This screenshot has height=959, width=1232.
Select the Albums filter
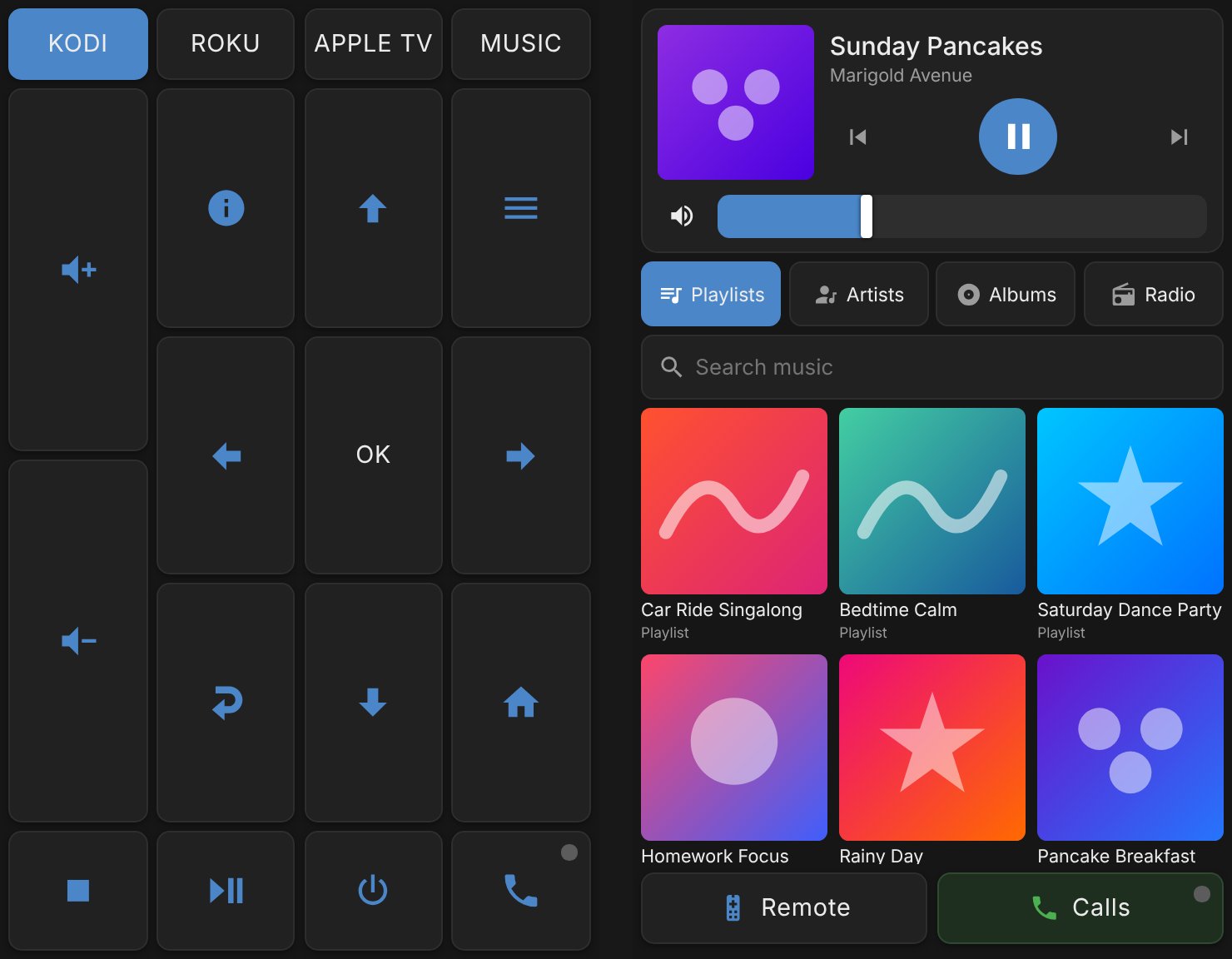point(1006,294)
